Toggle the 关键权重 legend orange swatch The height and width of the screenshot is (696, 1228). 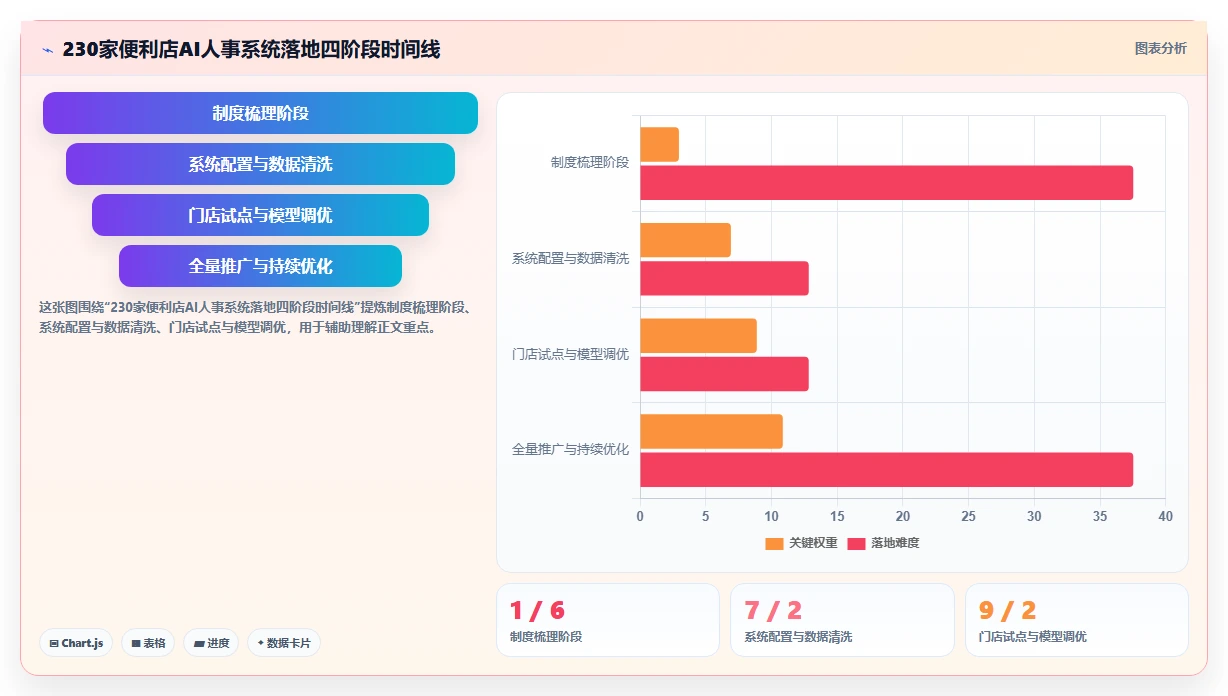click(x=774, y=543)
